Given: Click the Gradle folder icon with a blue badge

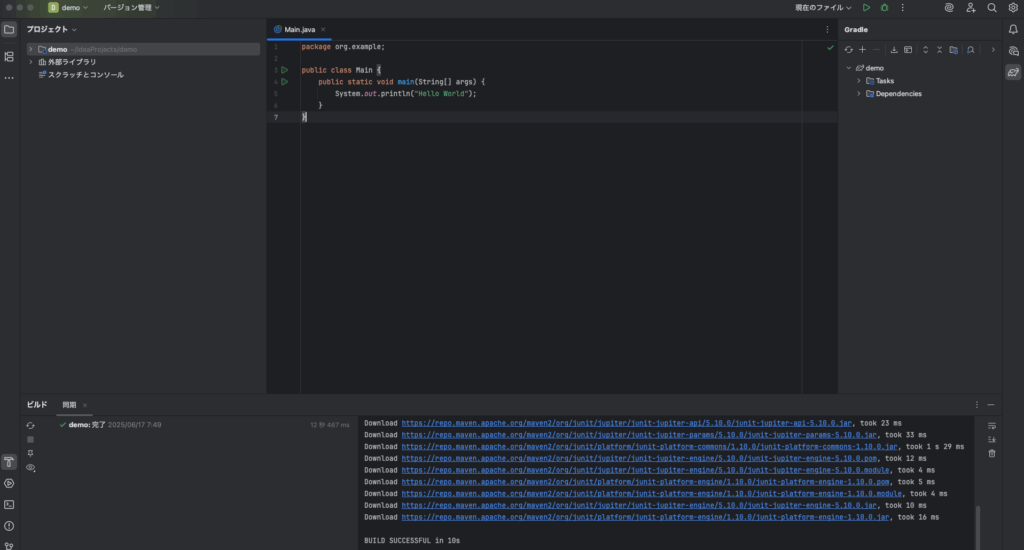Looking at the screenshot, I should 953,50.
